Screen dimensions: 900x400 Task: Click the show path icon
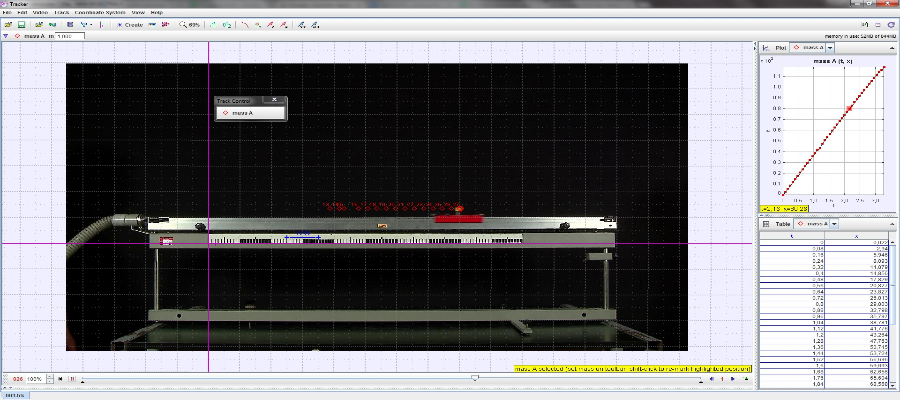(x=245, y=25)
